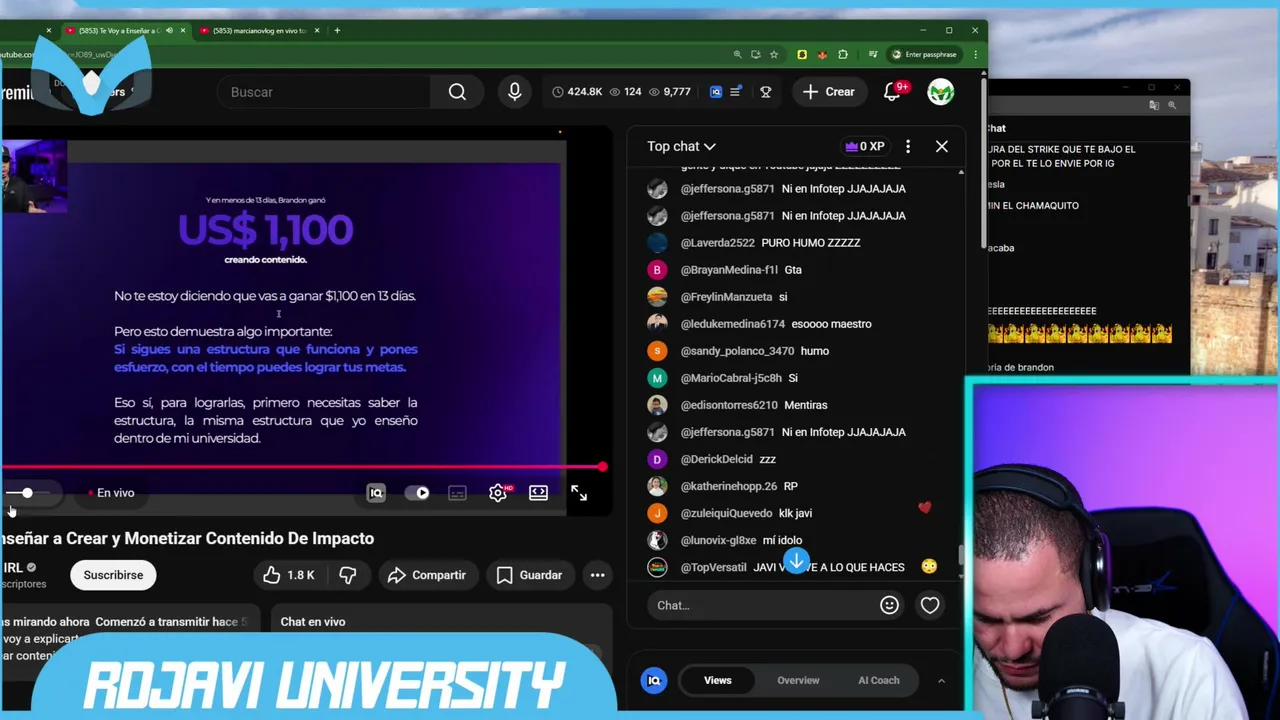
Task: Click username @Laverda2522 in chat
Action: coord(717,243)
